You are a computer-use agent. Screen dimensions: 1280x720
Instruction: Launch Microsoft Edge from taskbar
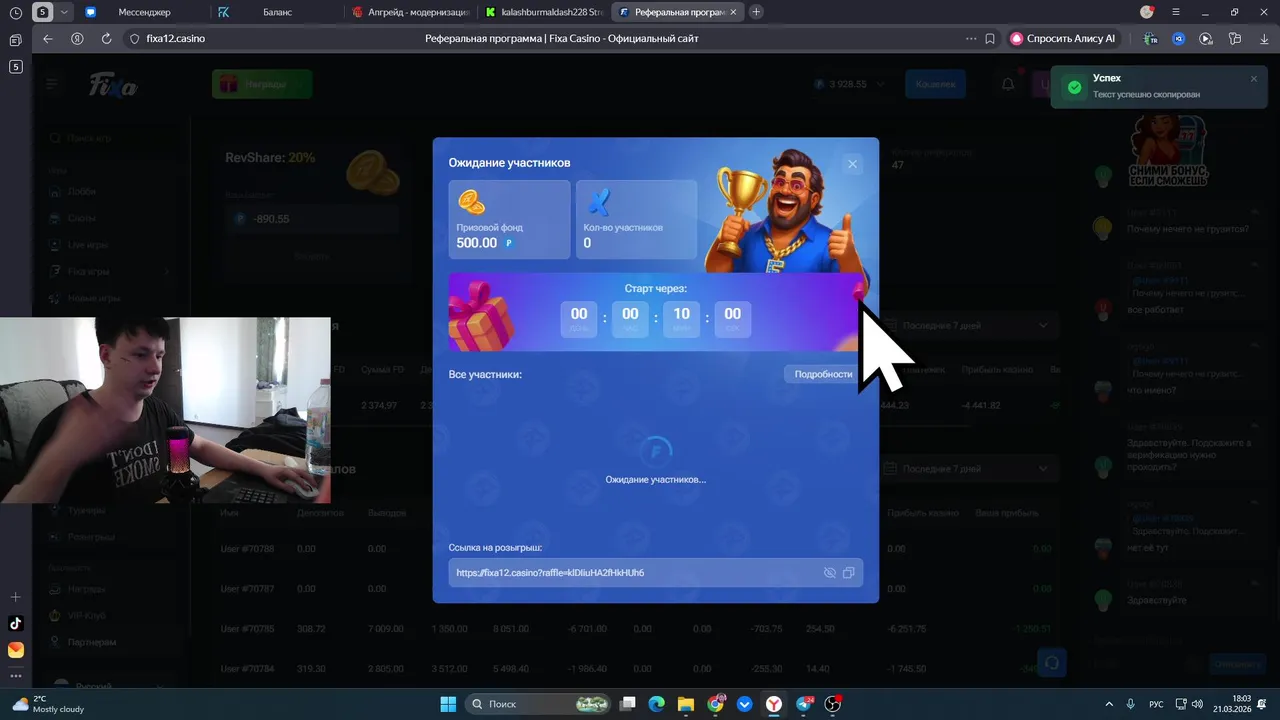[657, 704]
